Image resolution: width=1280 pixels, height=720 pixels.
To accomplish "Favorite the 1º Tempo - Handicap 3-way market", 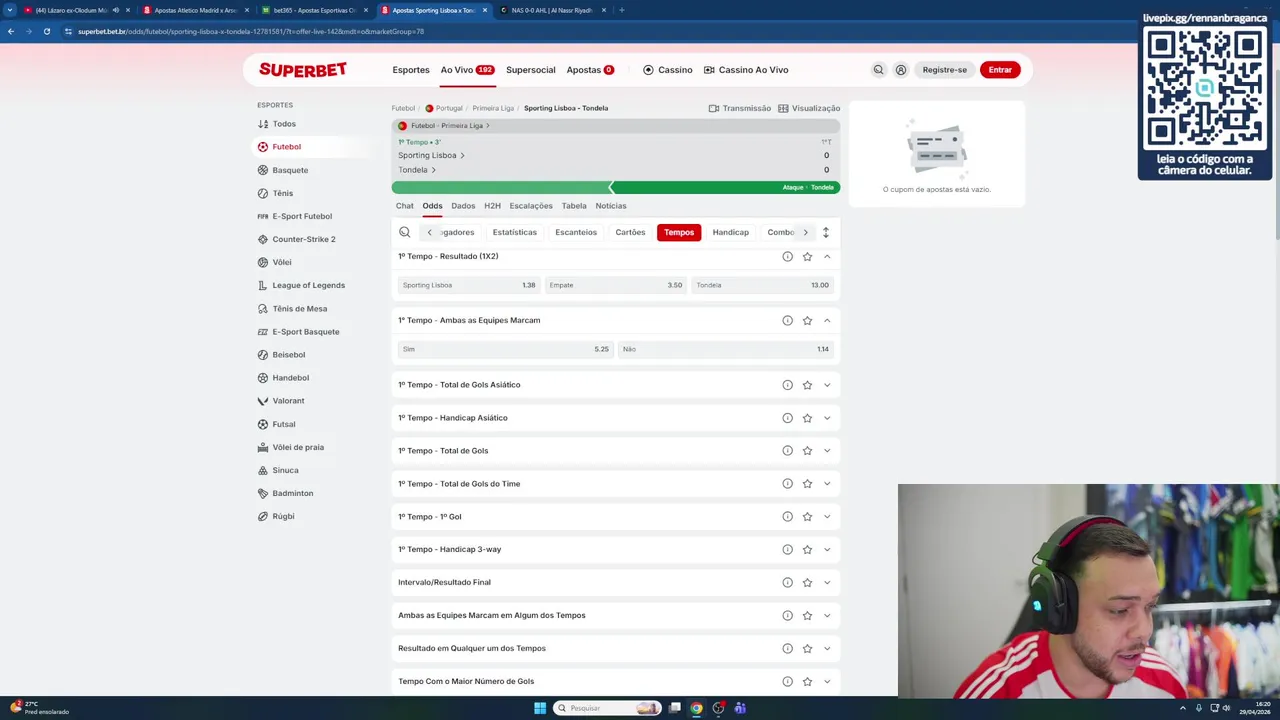I will (x=807, y=550).
